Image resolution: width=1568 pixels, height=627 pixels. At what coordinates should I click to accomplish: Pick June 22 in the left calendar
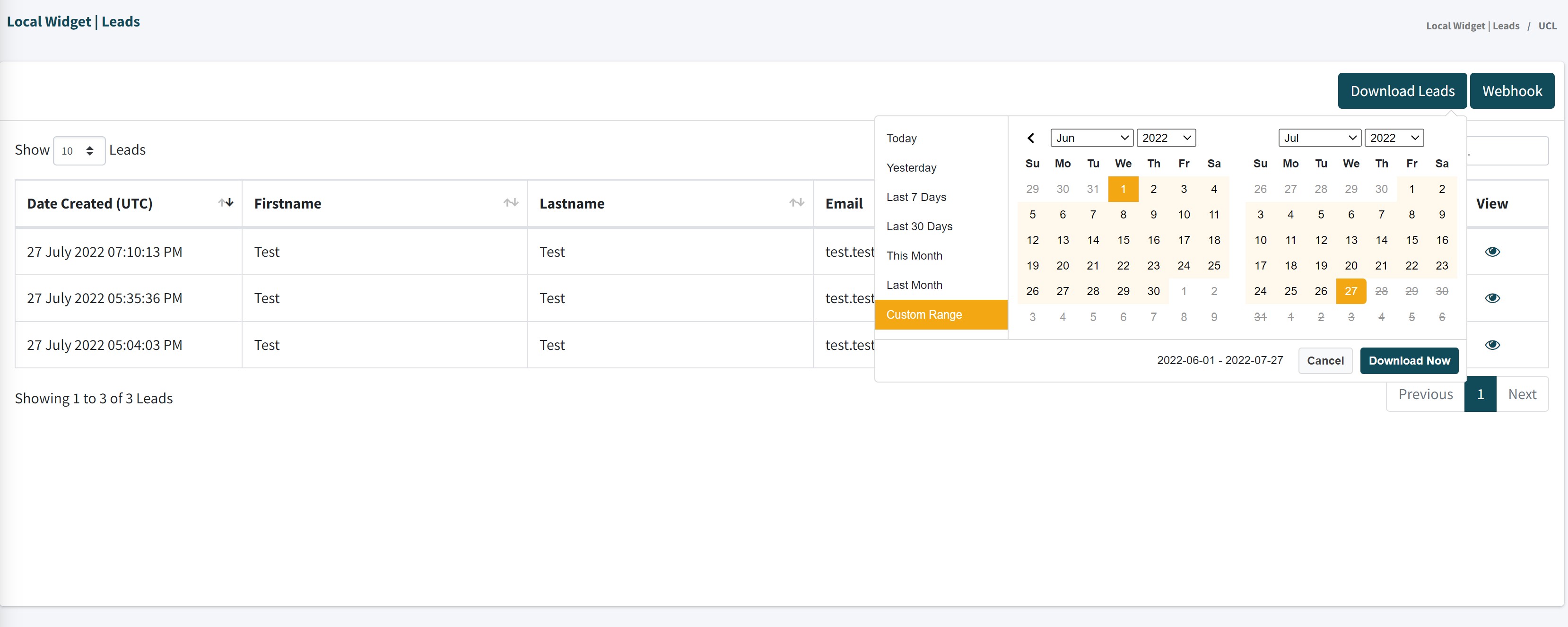1123,265
